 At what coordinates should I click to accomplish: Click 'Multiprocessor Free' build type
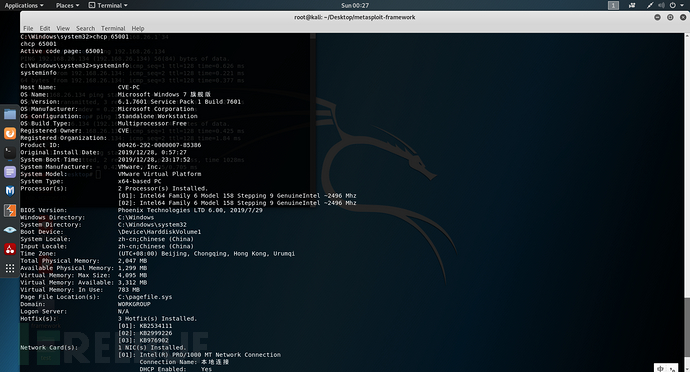152,123
